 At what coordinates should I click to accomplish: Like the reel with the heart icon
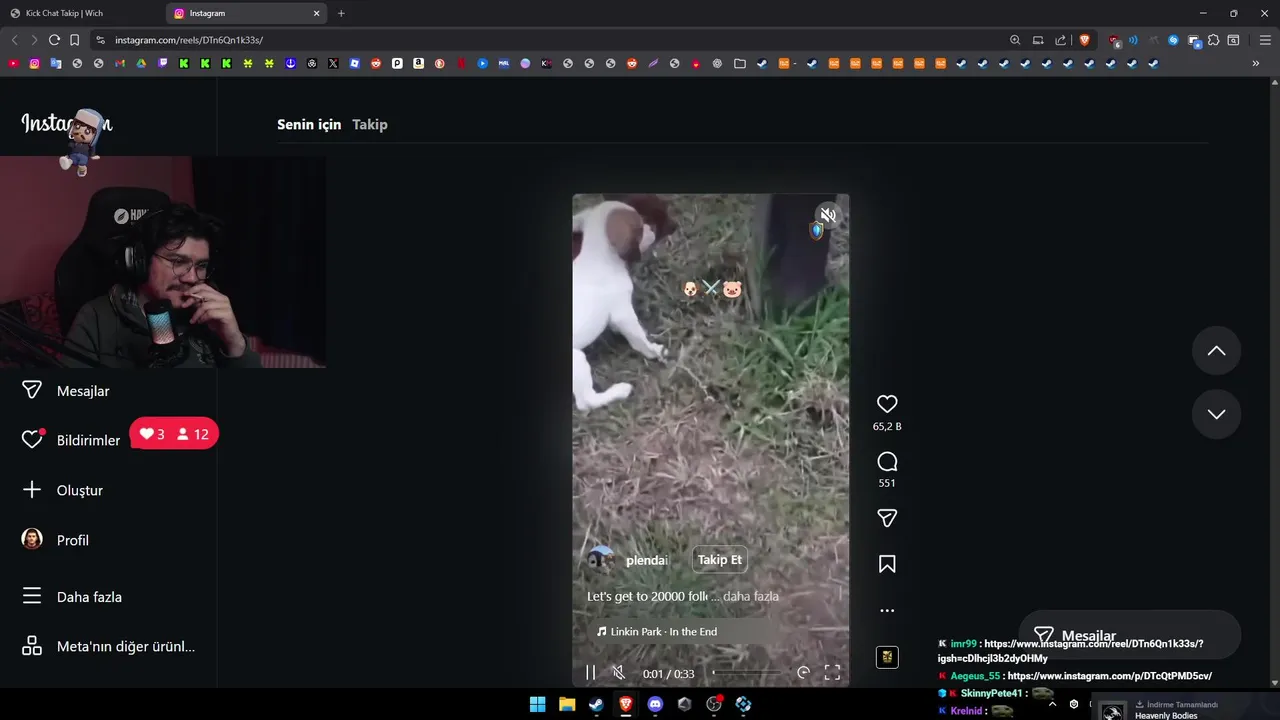click(887, 404)
